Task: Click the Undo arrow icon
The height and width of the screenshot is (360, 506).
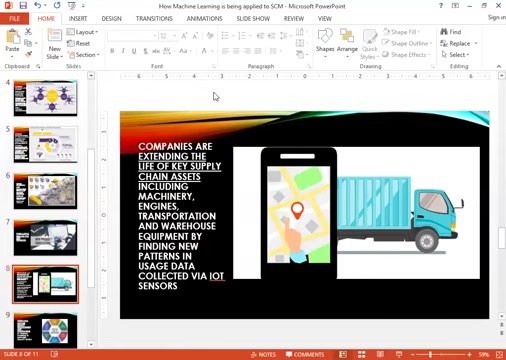Action: pos(37,5)
